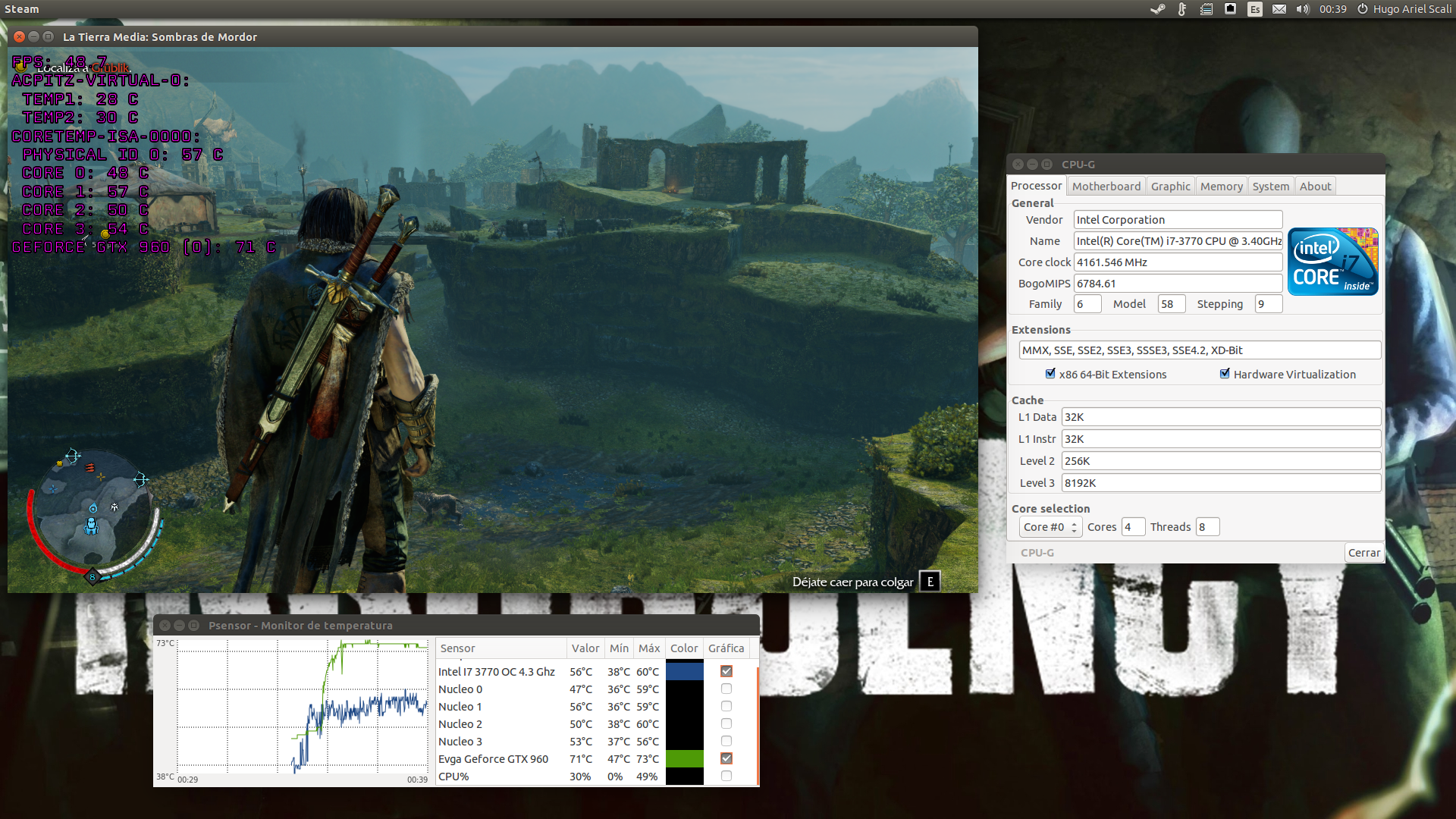Click the power session icon in top panel
Viewport: 1456px width, 819px height.
(x=1363, y=9)
